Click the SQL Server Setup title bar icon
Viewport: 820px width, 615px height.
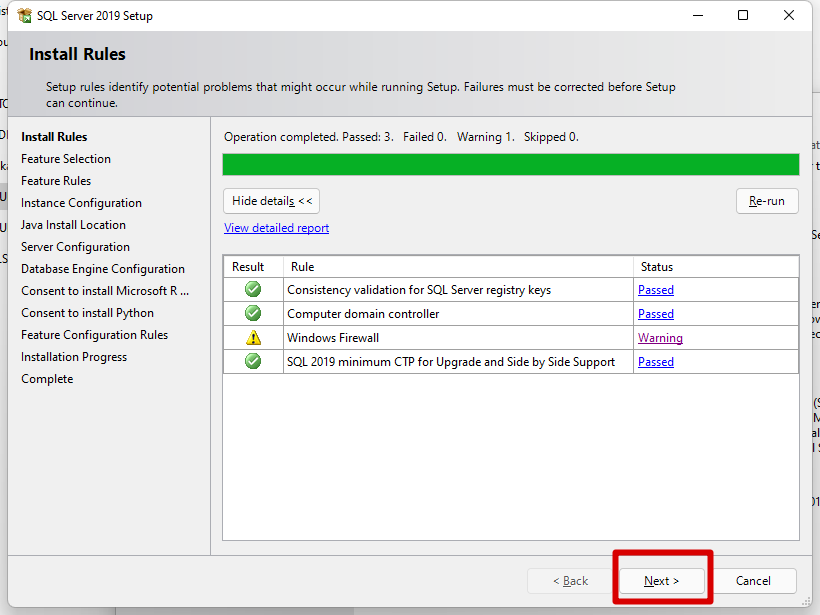(25, 16)
